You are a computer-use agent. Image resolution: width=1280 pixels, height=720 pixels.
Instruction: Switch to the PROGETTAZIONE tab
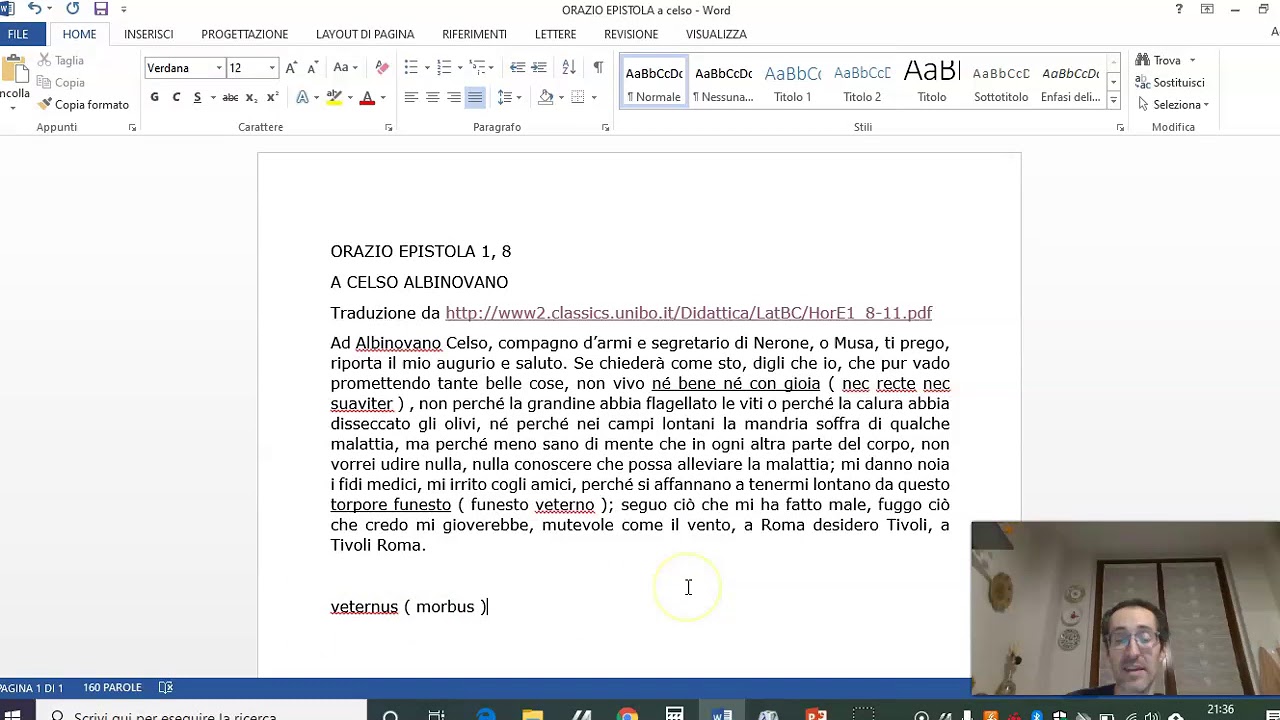(244, 34)
